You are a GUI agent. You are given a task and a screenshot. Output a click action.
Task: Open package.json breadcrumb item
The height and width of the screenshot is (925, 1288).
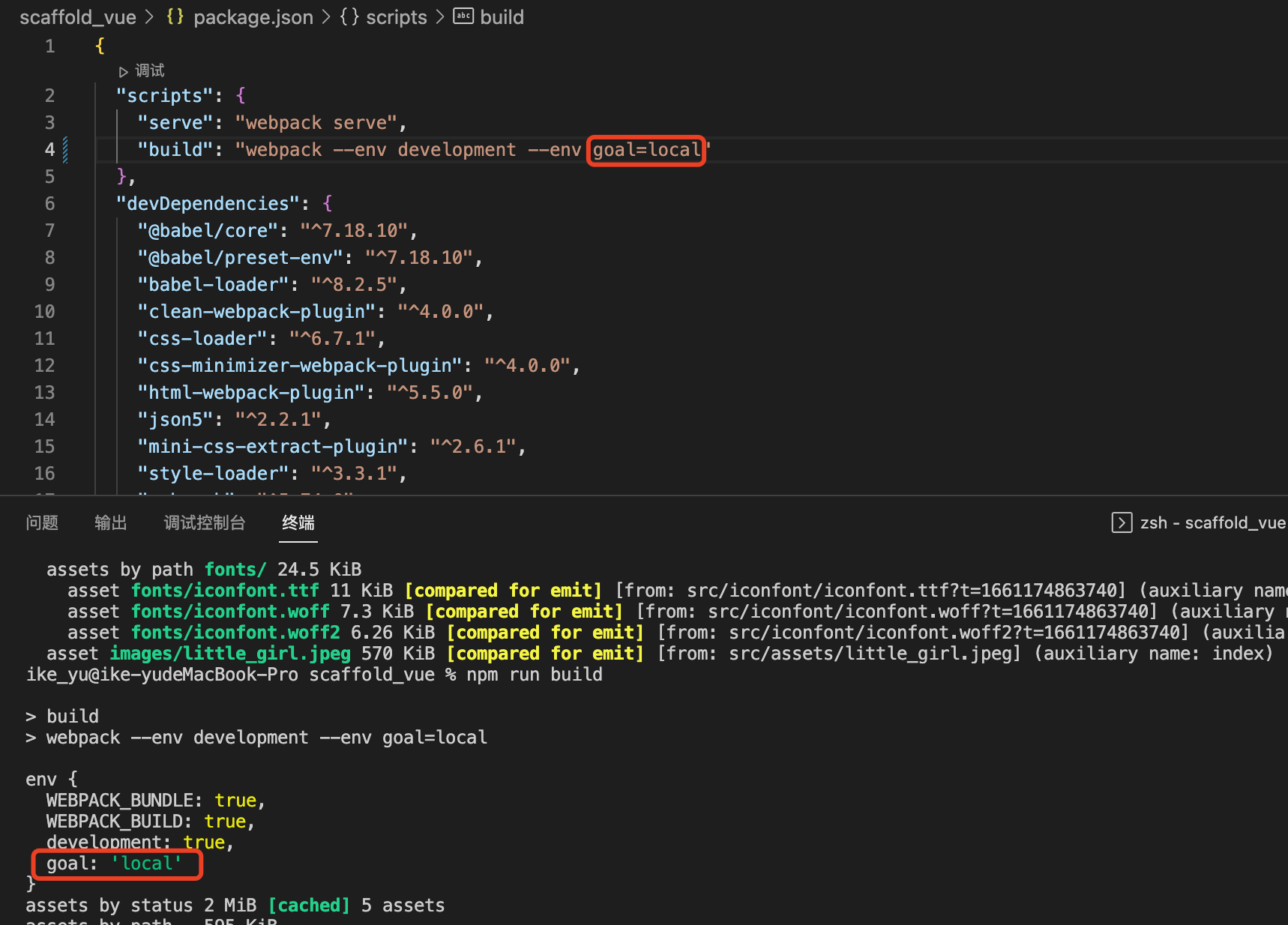(253, 17)
